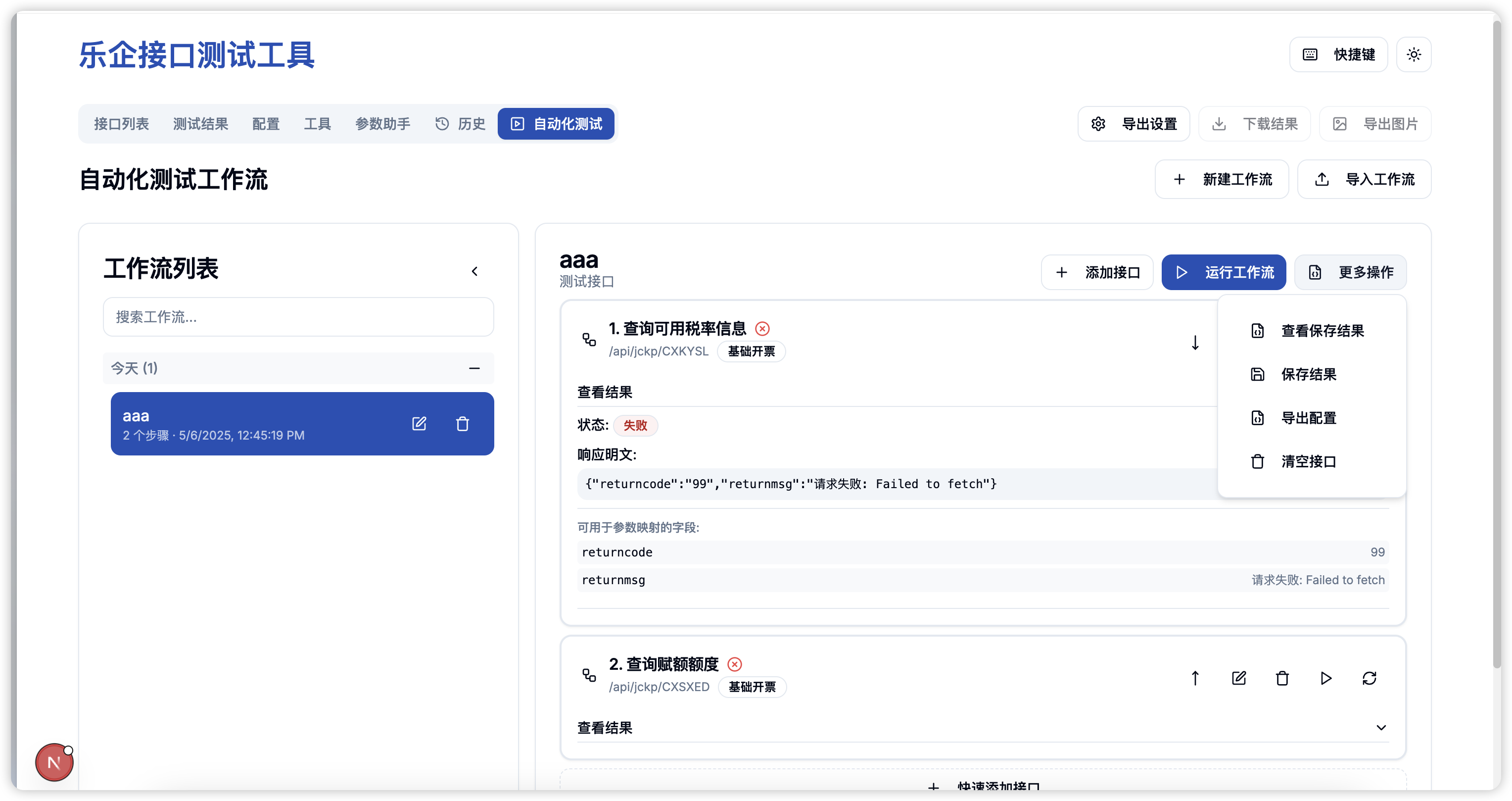Edit step 2 查询赋额额度
This screenshot has width=1512, height=801.
coord(1238,678)
